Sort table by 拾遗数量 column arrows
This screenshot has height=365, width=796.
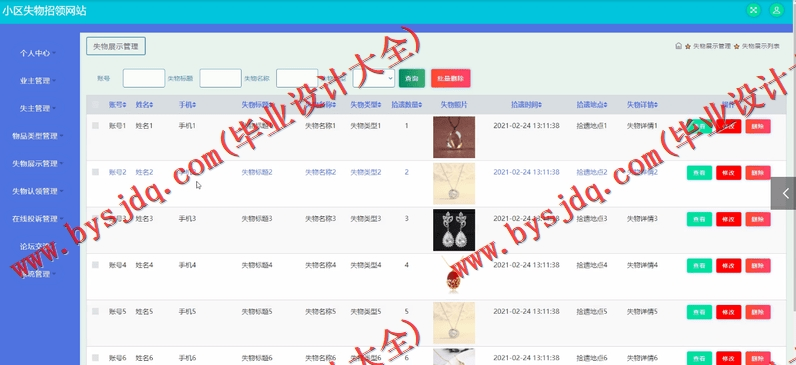pos(421,105)
